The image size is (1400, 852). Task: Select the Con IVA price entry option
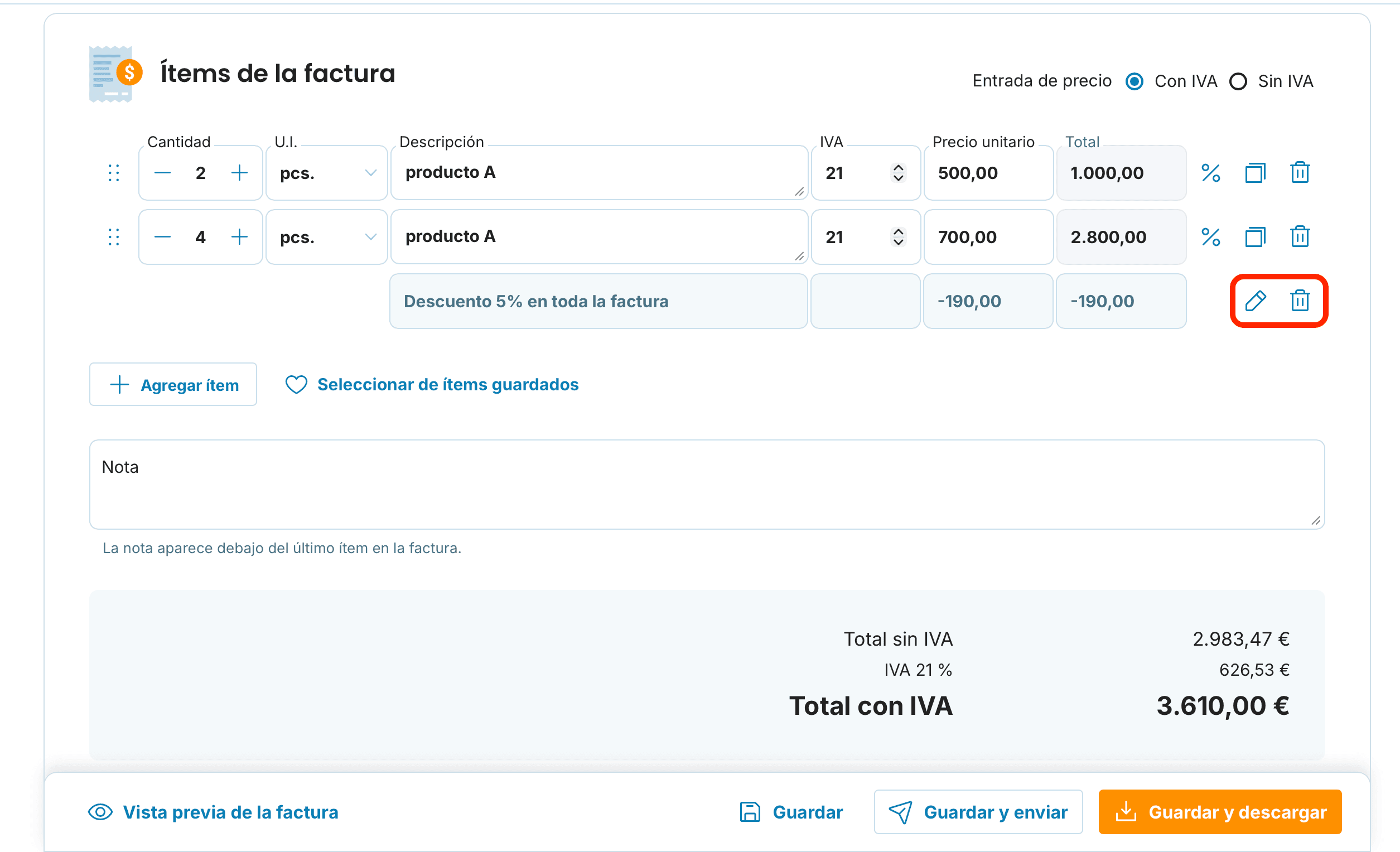[x=1135, y=81]
